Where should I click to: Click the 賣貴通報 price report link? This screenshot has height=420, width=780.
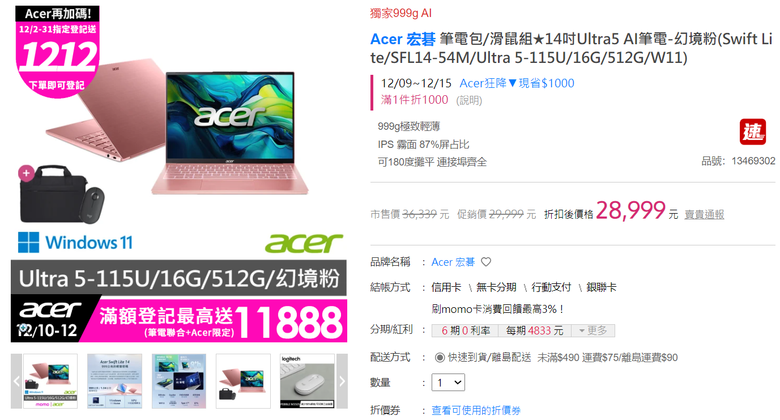point(704,214)
